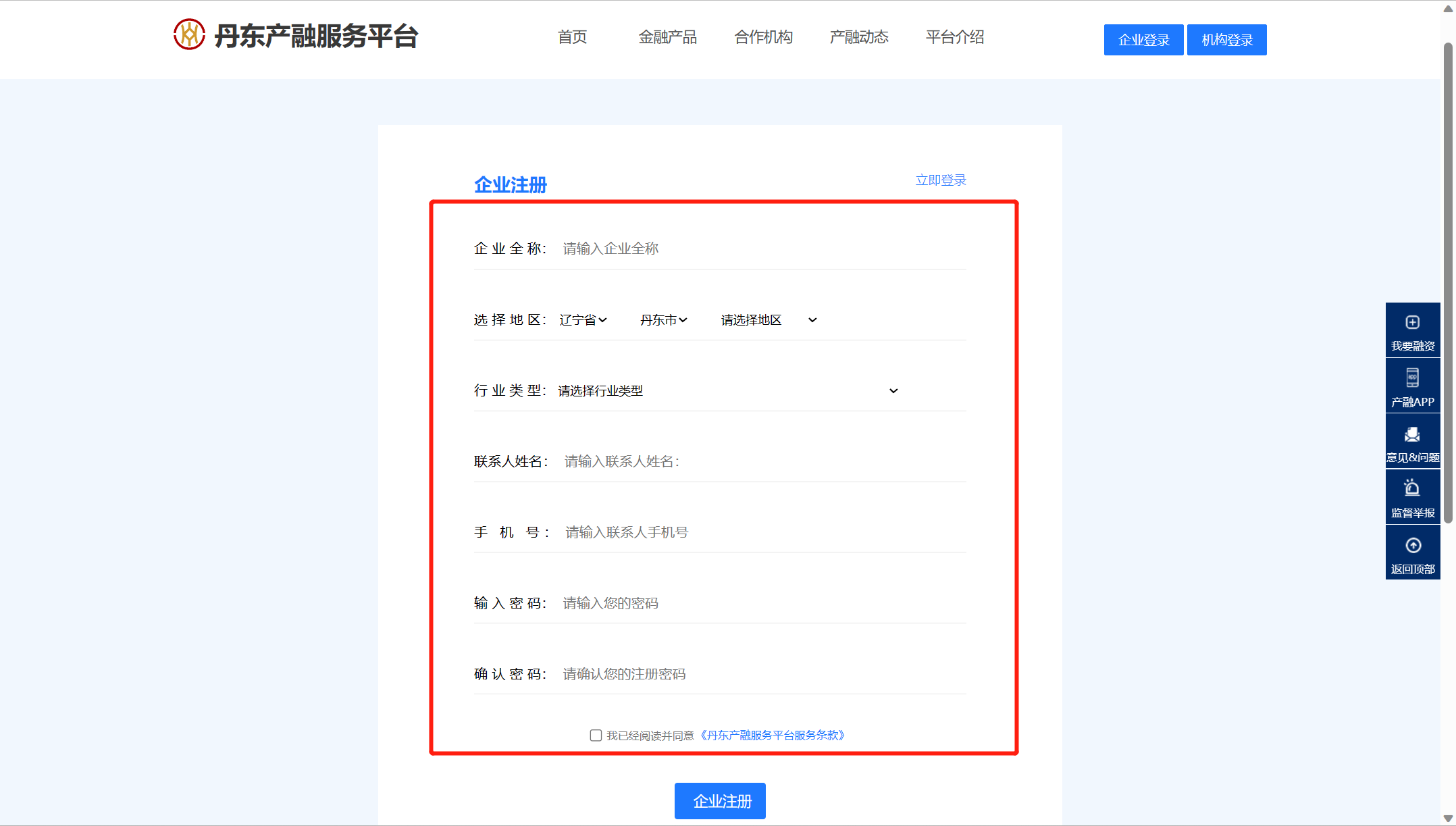
Task: Click the 立即登录 link
Action: coord(940,180)
